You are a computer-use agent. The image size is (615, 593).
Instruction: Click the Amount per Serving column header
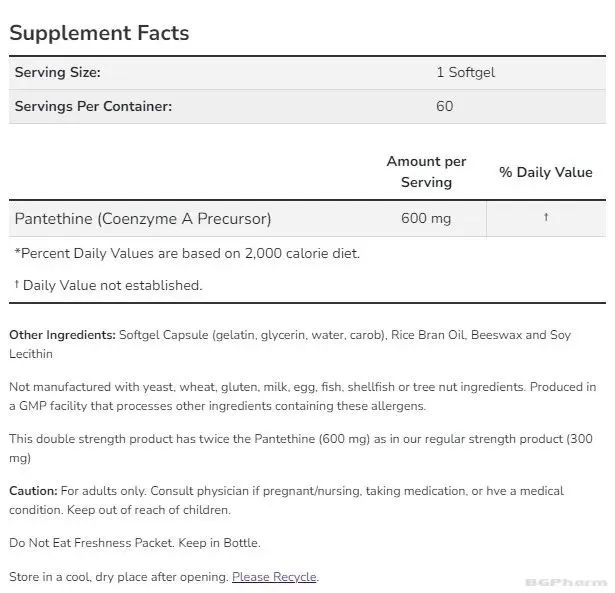pyautogui.click(x=426, y=172)
